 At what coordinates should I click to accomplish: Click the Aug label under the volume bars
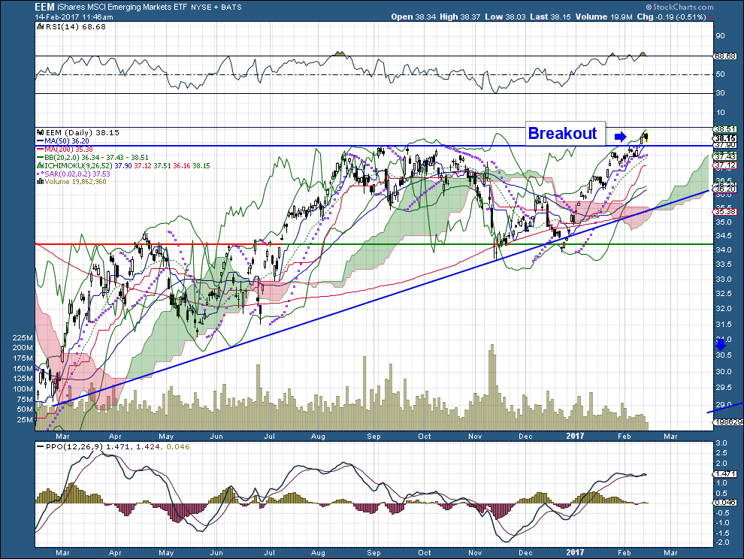[x=318, y=436]
